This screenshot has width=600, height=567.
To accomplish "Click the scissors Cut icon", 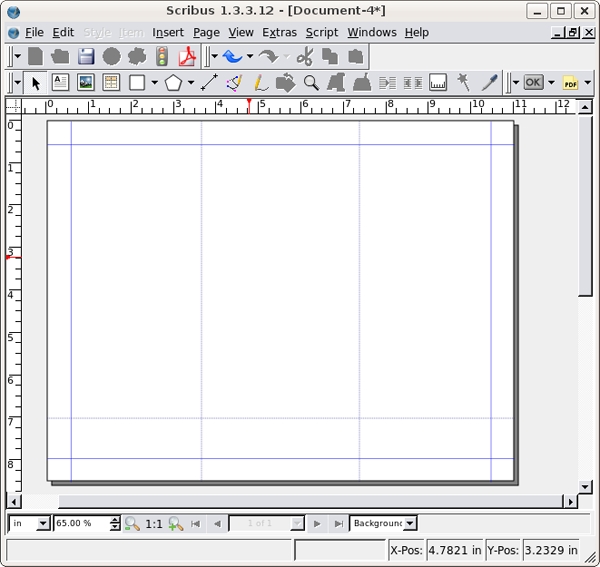I will (304, 57).
